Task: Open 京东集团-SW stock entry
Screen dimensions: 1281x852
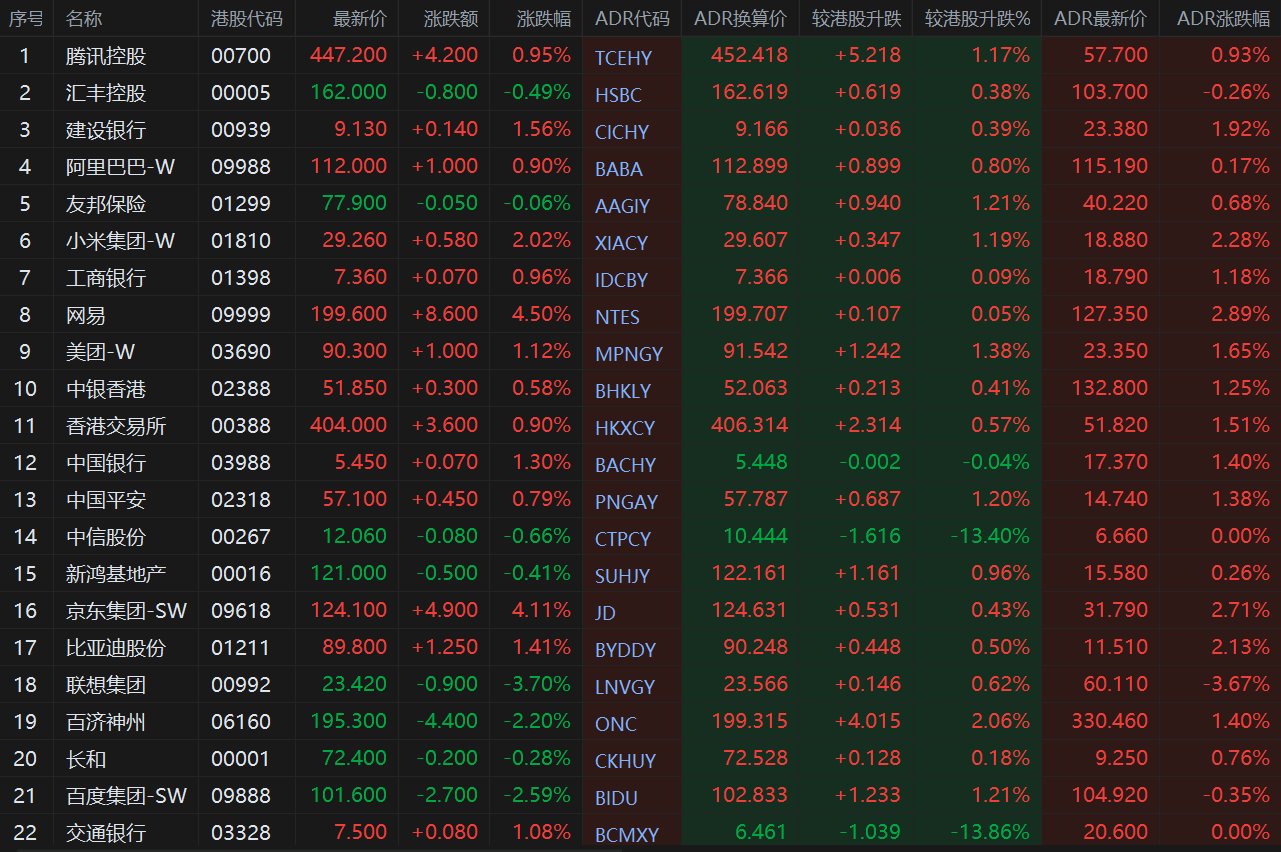Action: click(126, 610)
